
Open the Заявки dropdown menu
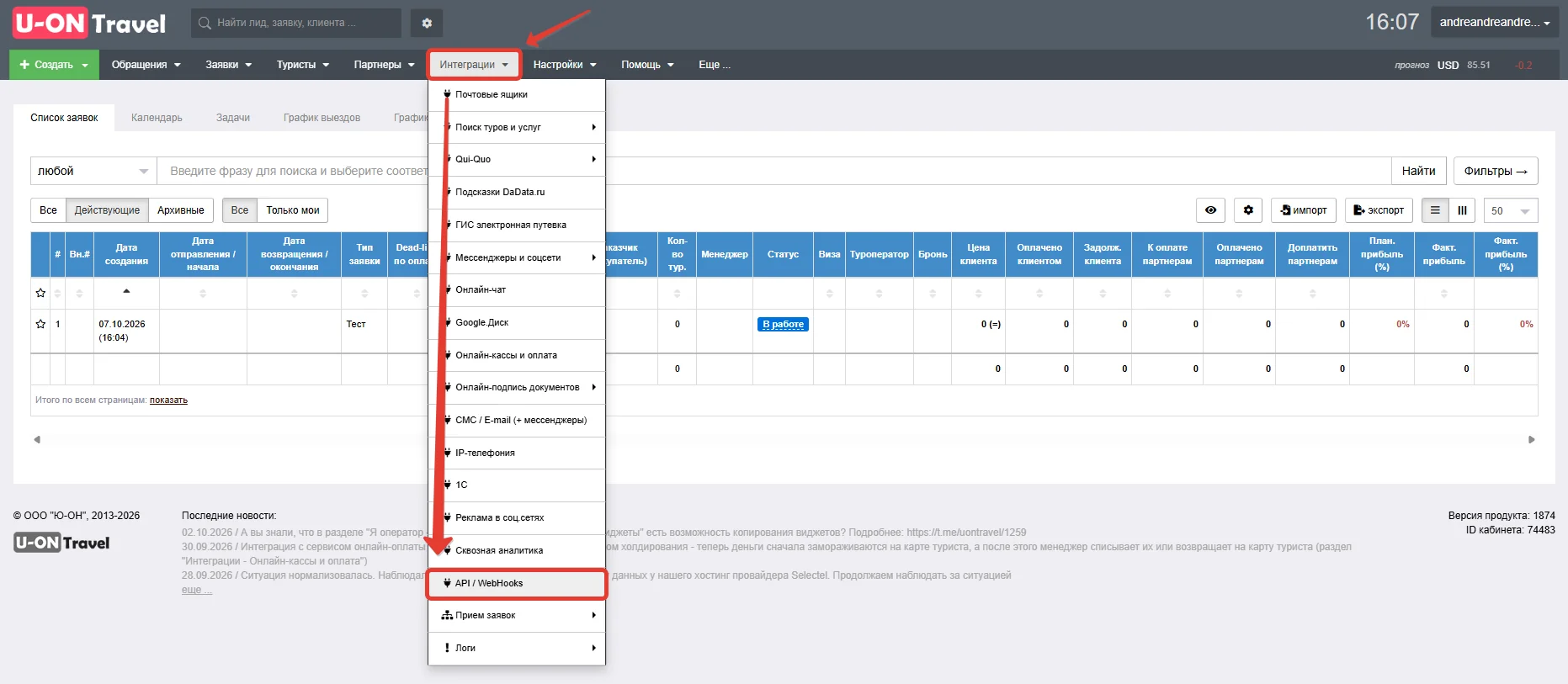click(x=228, y=65)
